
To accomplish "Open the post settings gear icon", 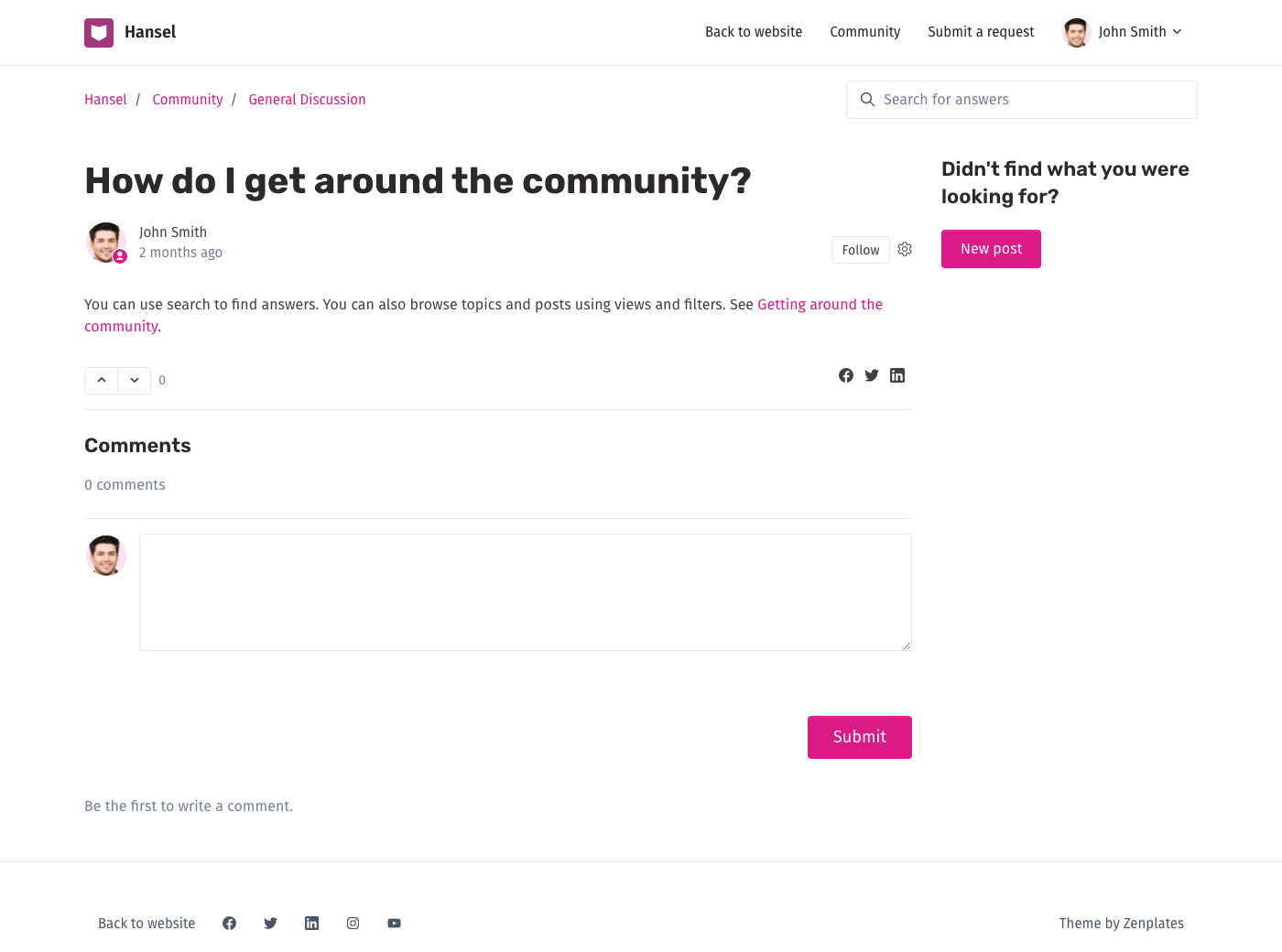I will coord(905,249).
